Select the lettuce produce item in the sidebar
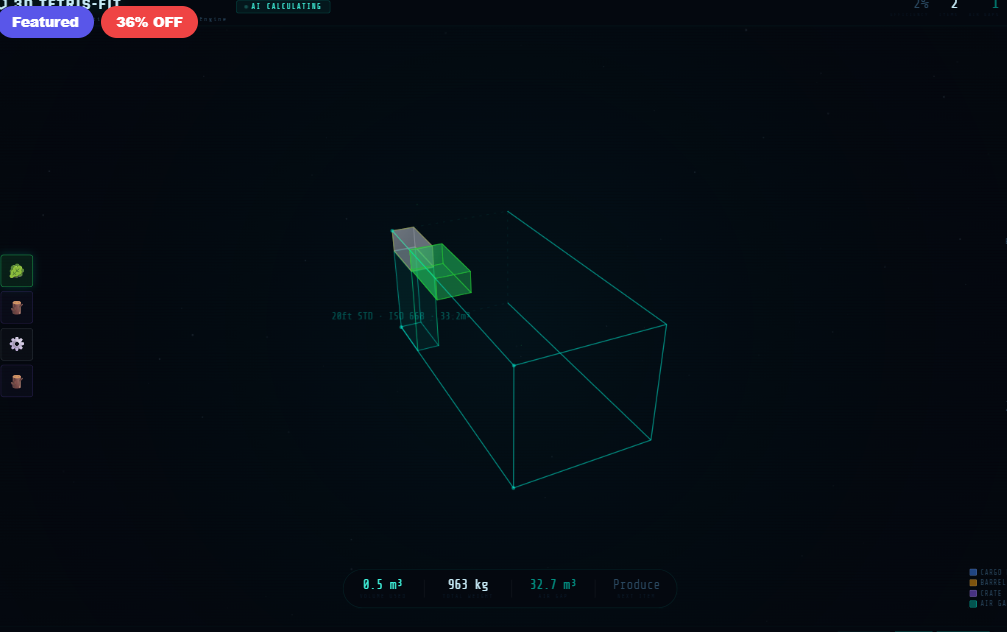The width and height of the screenshot is (1007, 632). pyautogui.click(x=16, y=270)
